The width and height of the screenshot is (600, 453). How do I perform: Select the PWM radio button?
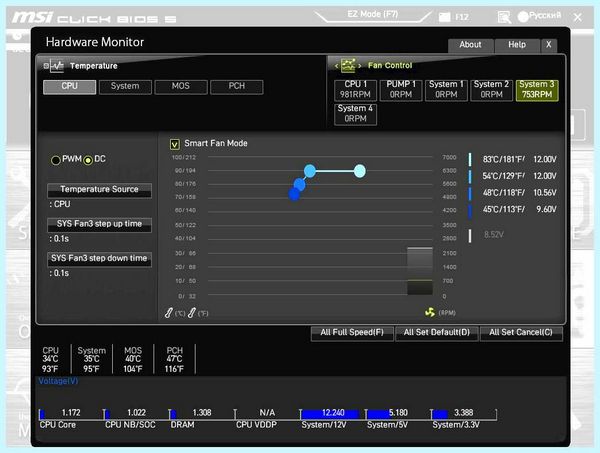coord(55,160)
